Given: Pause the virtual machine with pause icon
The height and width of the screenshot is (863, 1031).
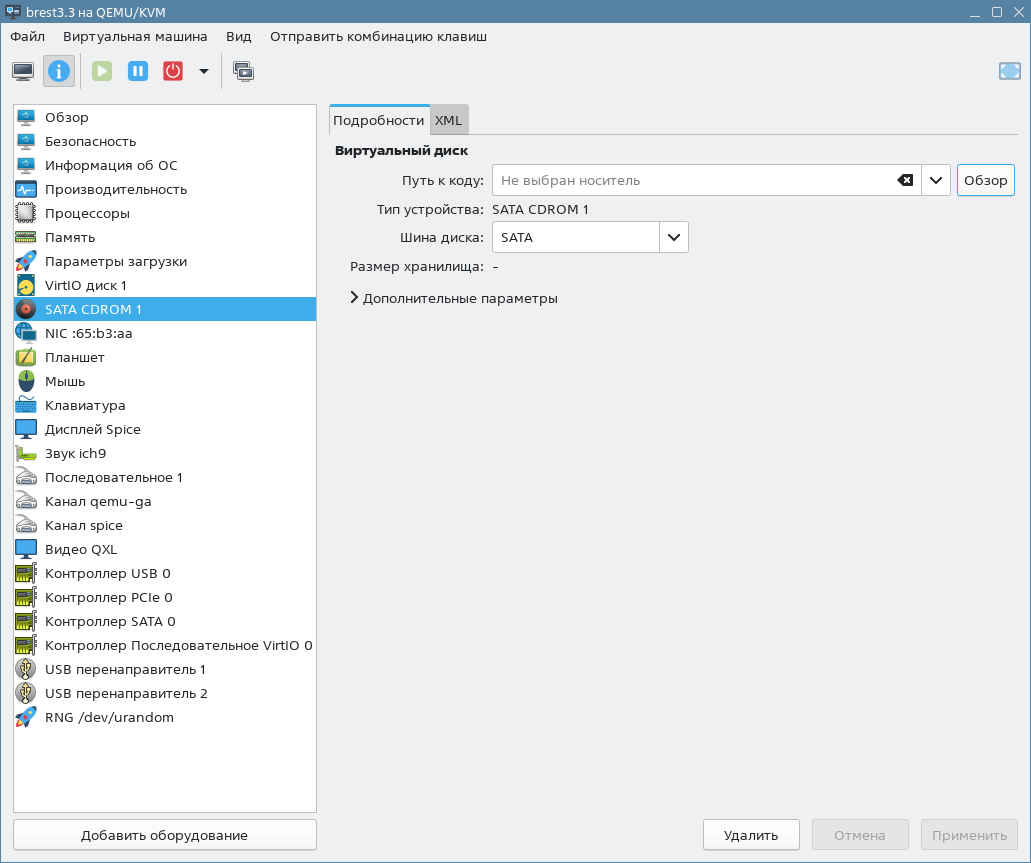Looking at the screenshot, I should tap(138, 71).
